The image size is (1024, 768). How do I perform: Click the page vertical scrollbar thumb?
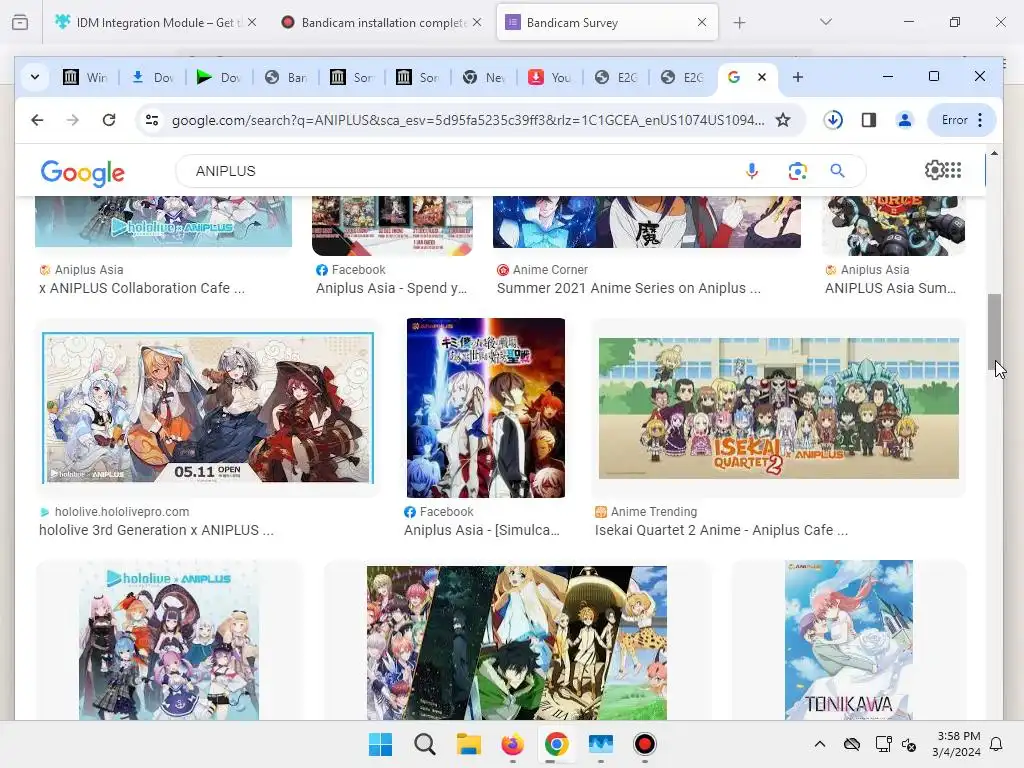pyautogui.click(x=994, y=334)
